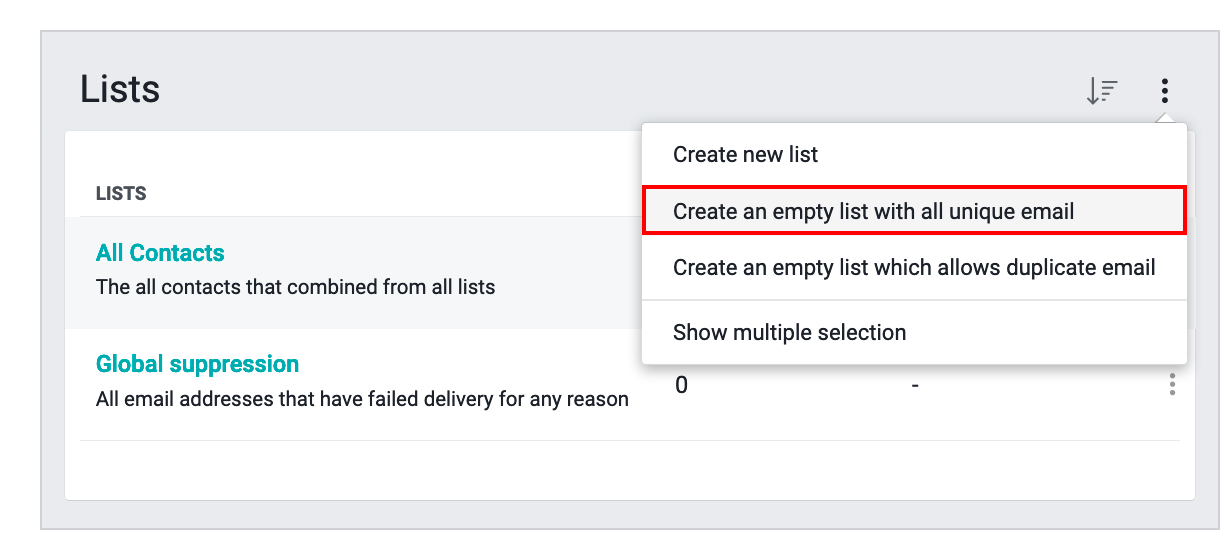Select "Create new list" from the menu

click(745, 154)
